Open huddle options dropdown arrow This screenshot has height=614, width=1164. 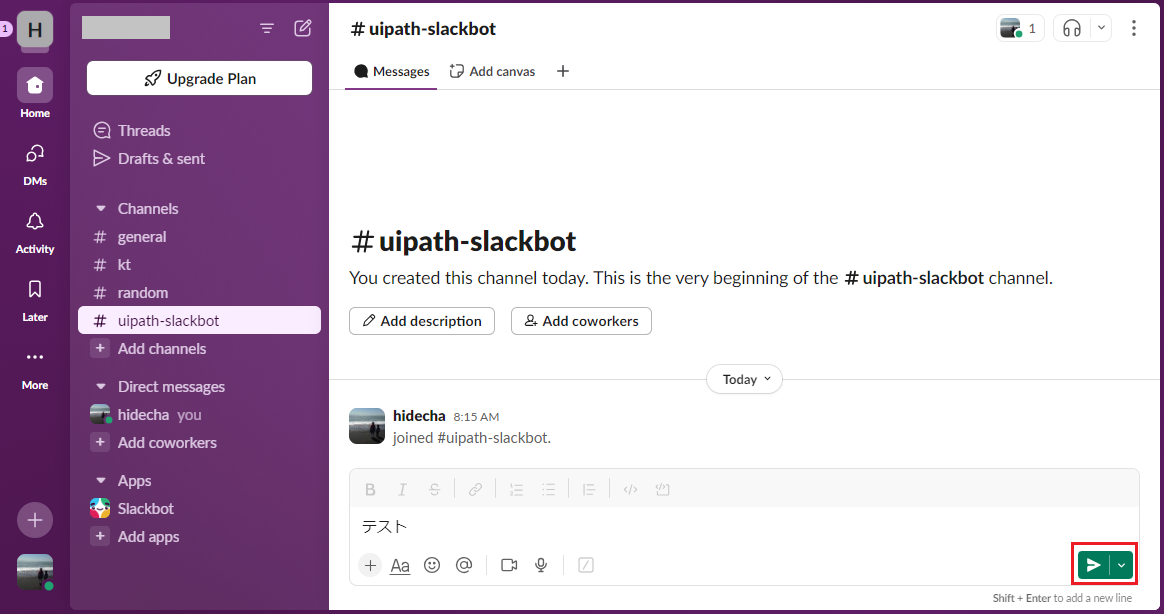(1101, 28)
